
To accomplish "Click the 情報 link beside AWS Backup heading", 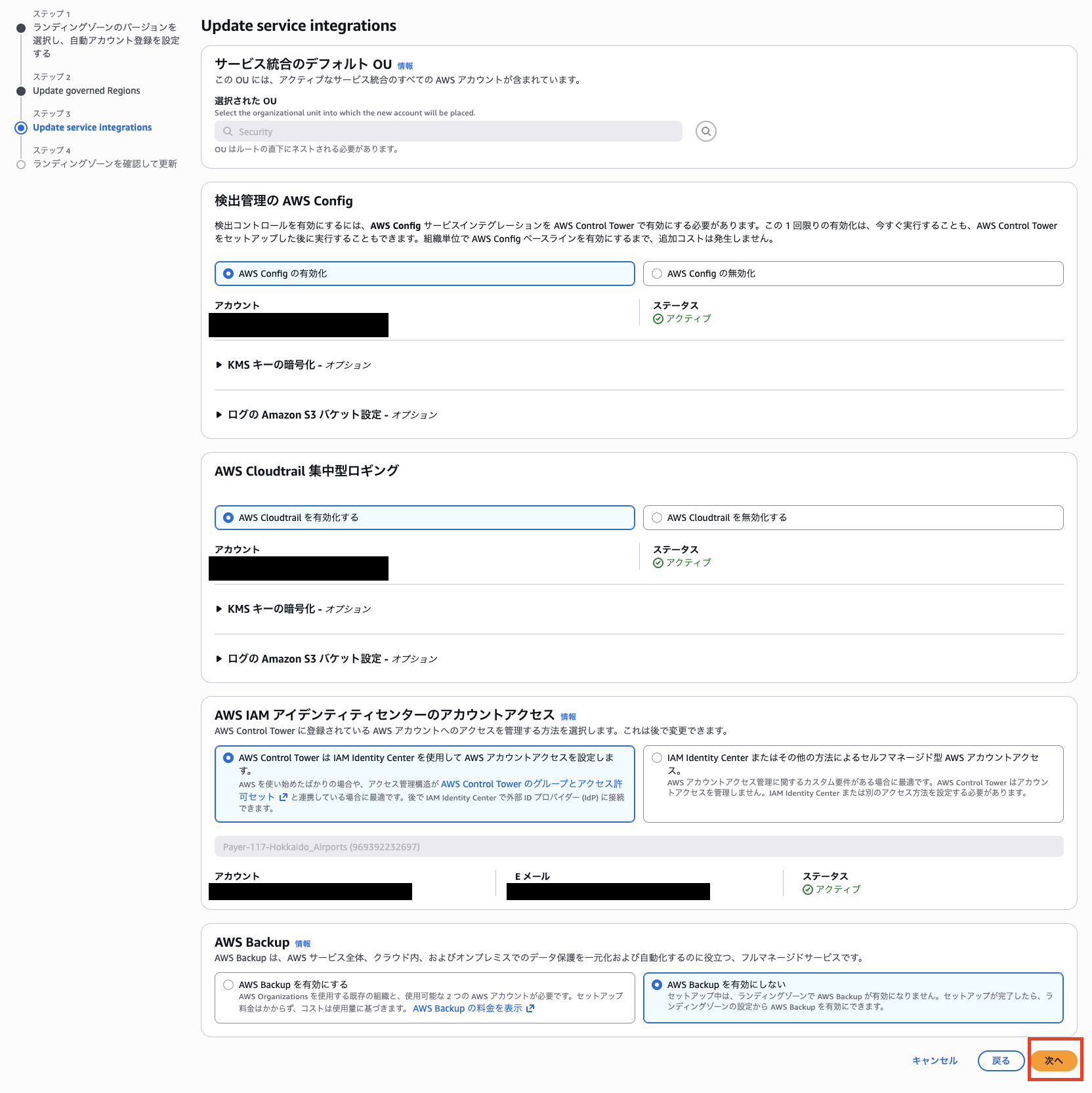I will pos(303,943).
